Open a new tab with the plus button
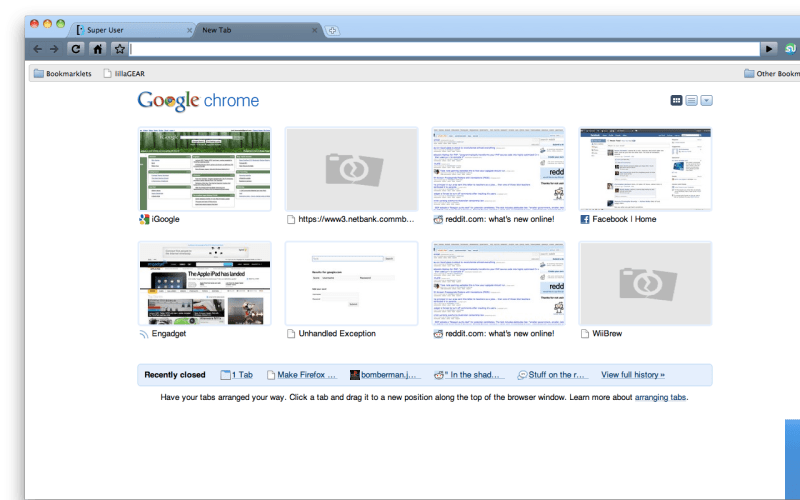The image size is (800, 500). tap(332, 31)
